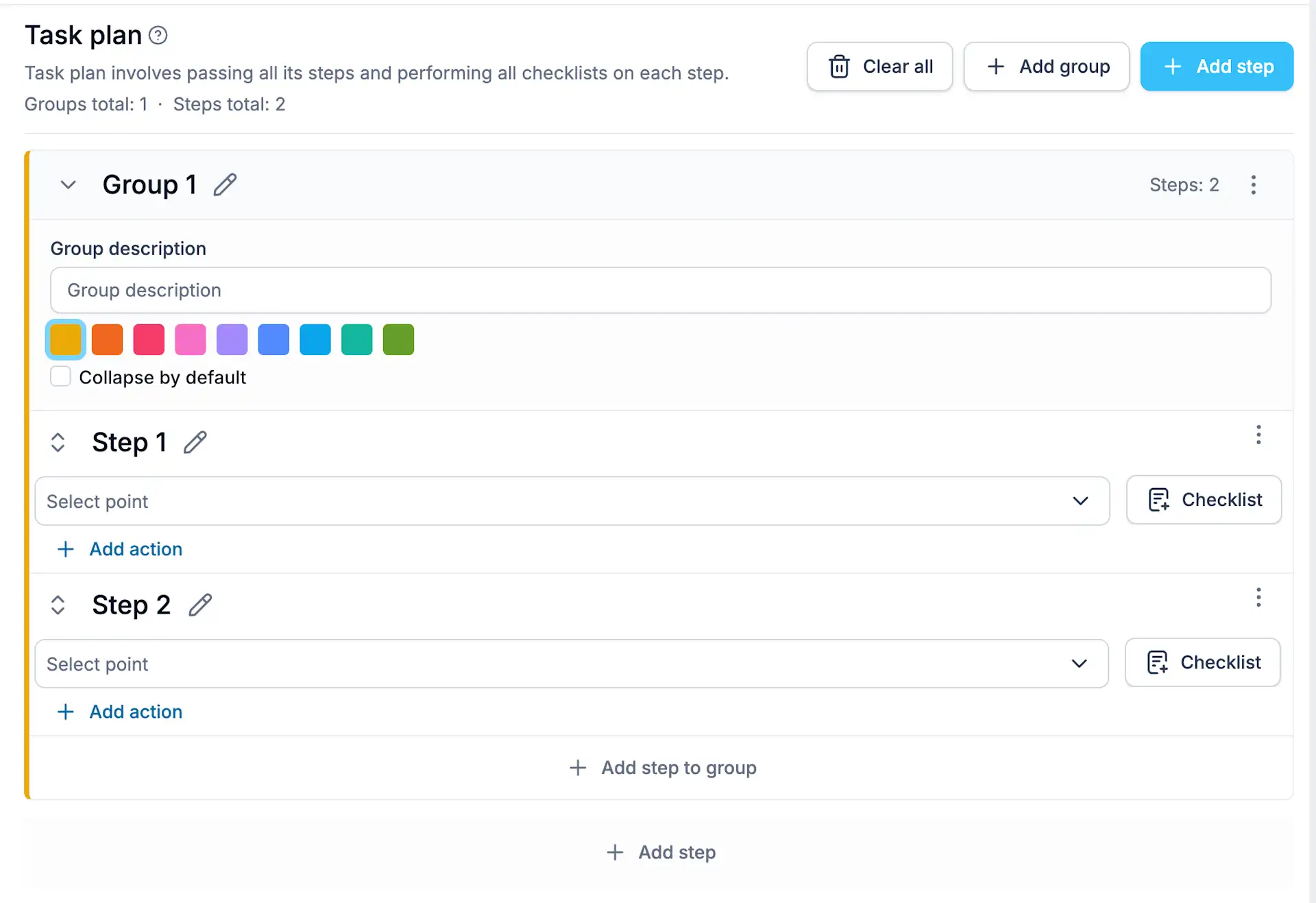
Task: Click the Step 2 reorder arrows handle
Action: tap(58, 605)
